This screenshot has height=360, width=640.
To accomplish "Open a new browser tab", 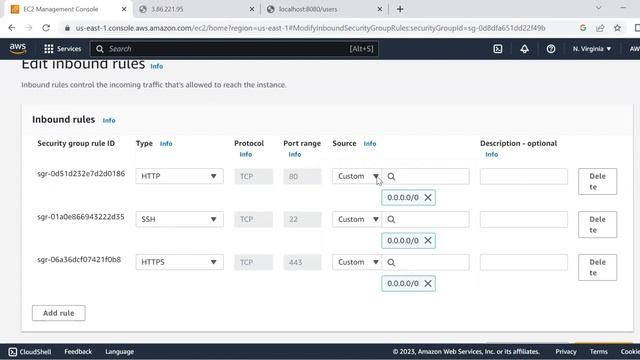I will [x=400, y=9].
